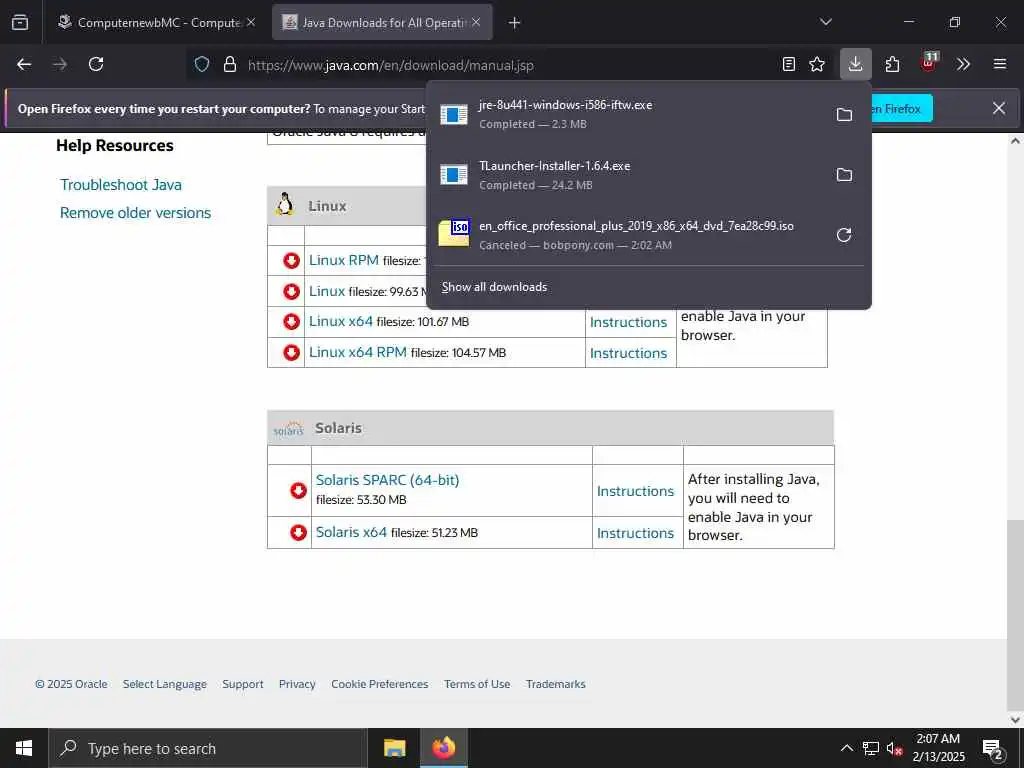Download Solaris x64 link

pyautogui.click(x=351, y=532)
